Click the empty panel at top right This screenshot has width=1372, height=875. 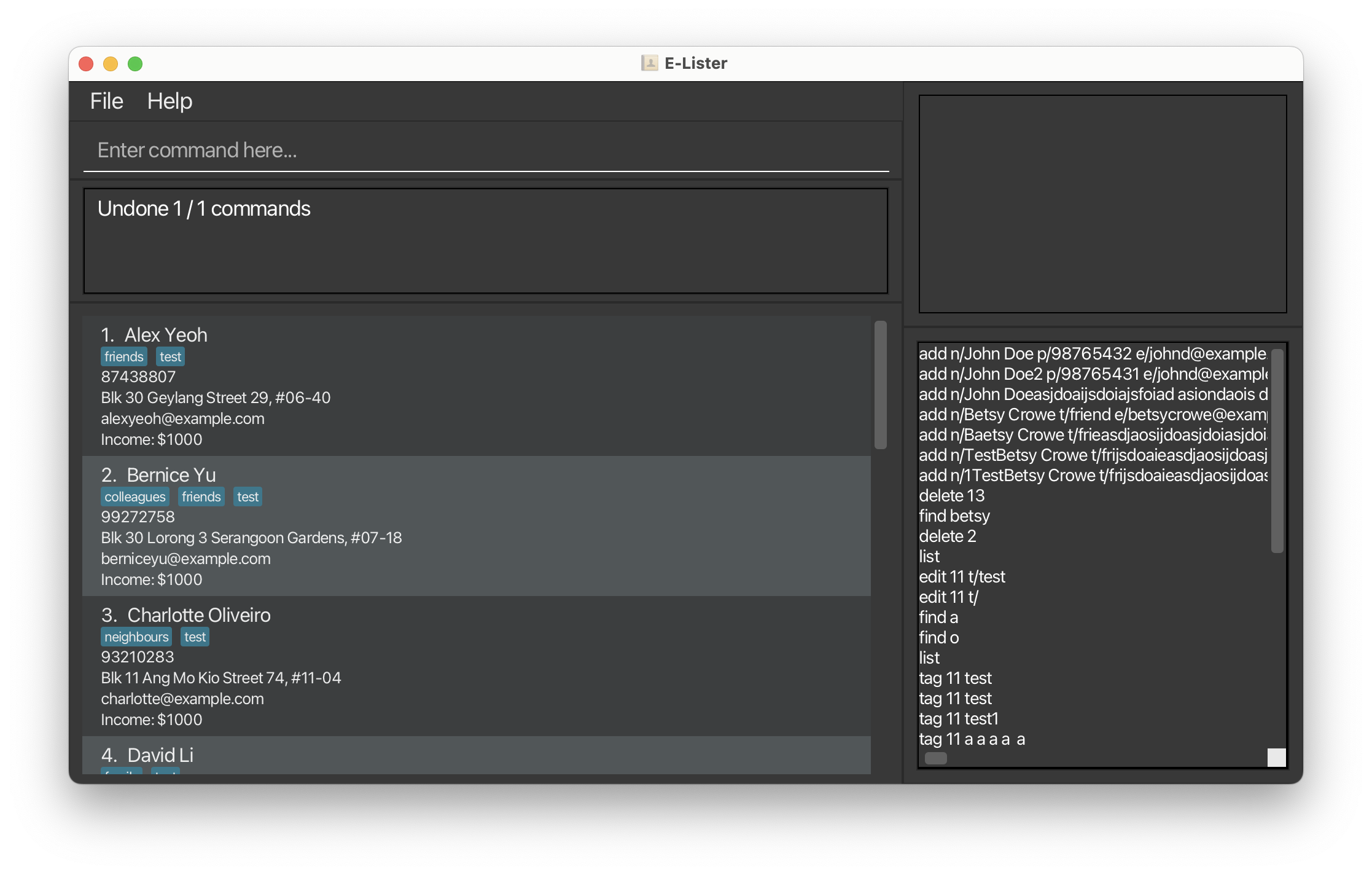1102,203
